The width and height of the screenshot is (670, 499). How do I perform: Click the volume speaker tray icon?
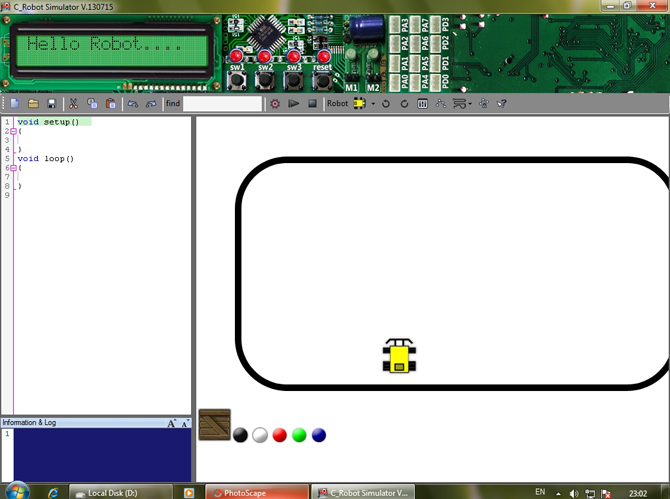point(574,493)
